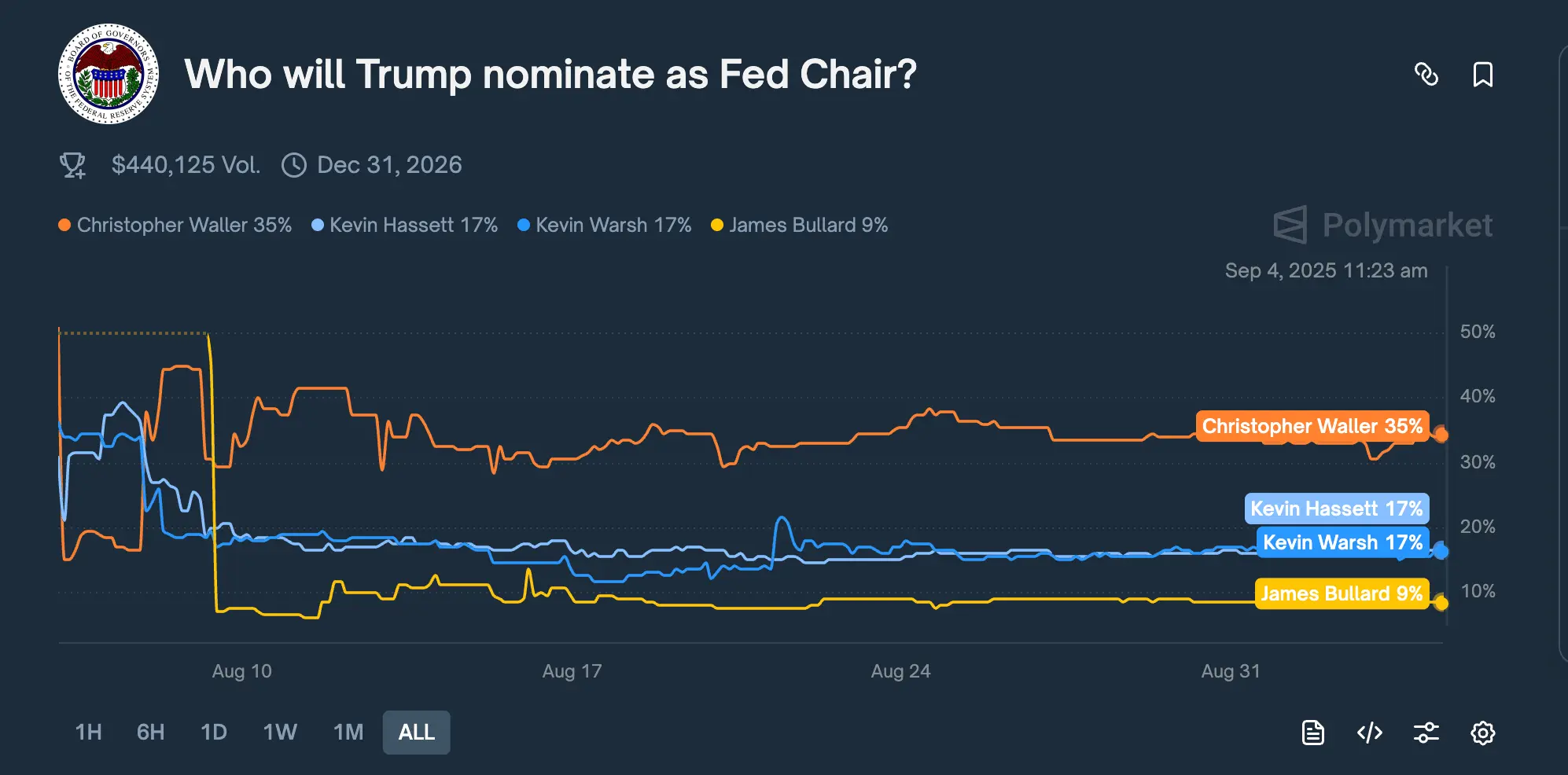
Task: Select the 6H time range
Action: coord(150,733)
